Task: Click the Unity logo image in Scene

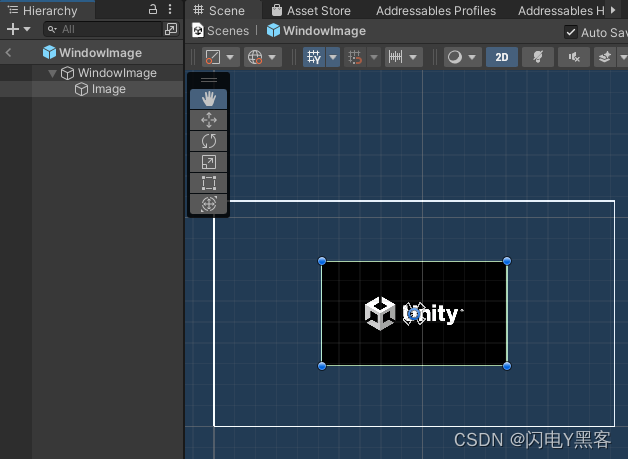Action: coord(414,314)
